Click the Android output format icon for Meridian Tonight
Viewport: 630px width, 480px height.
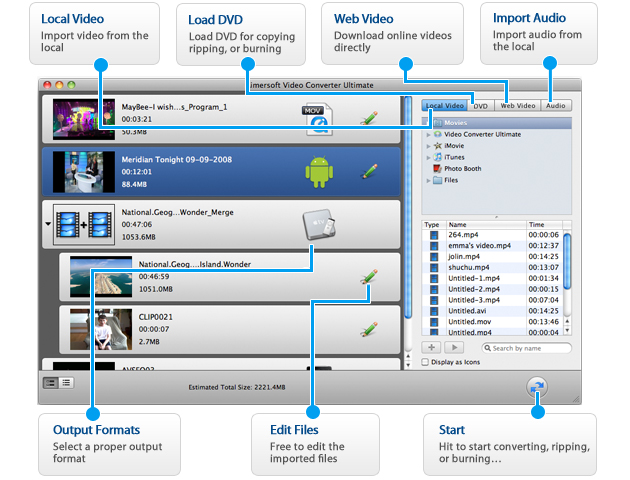pyautogui.click(x=319, y=172)
